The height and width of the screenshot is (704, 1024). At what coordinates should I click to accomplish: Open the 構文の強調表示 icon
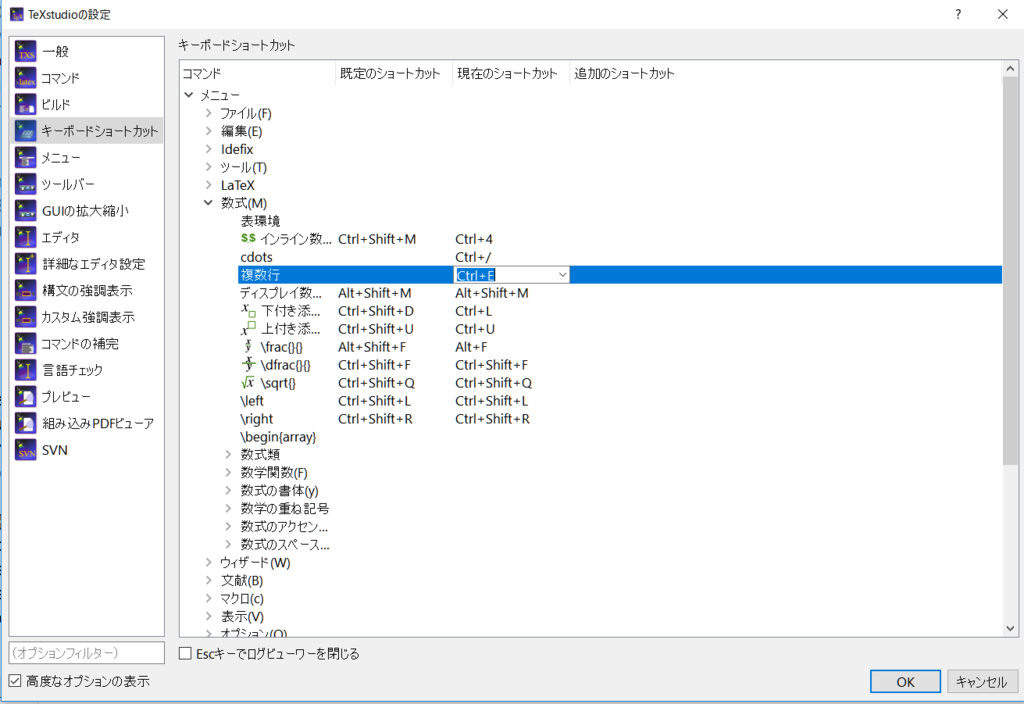tap(25, 290)
